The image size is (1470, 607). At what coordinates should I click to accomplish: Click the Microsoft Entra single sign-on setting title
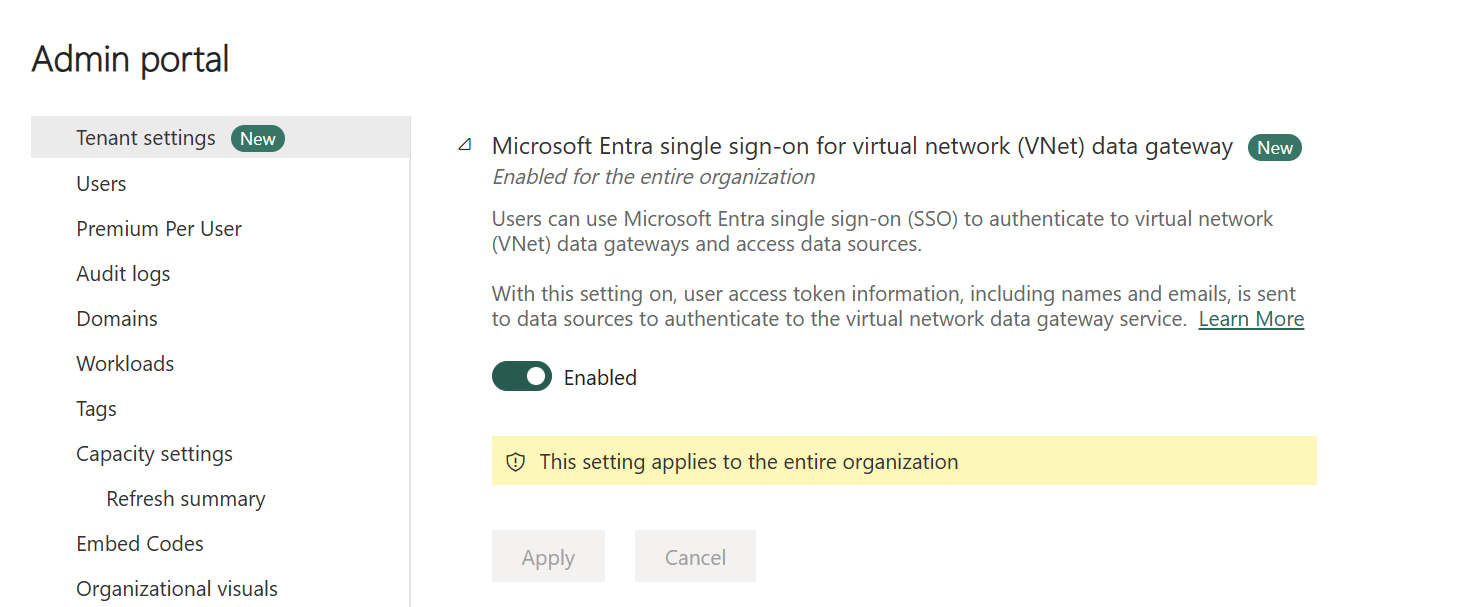point(862,146)
